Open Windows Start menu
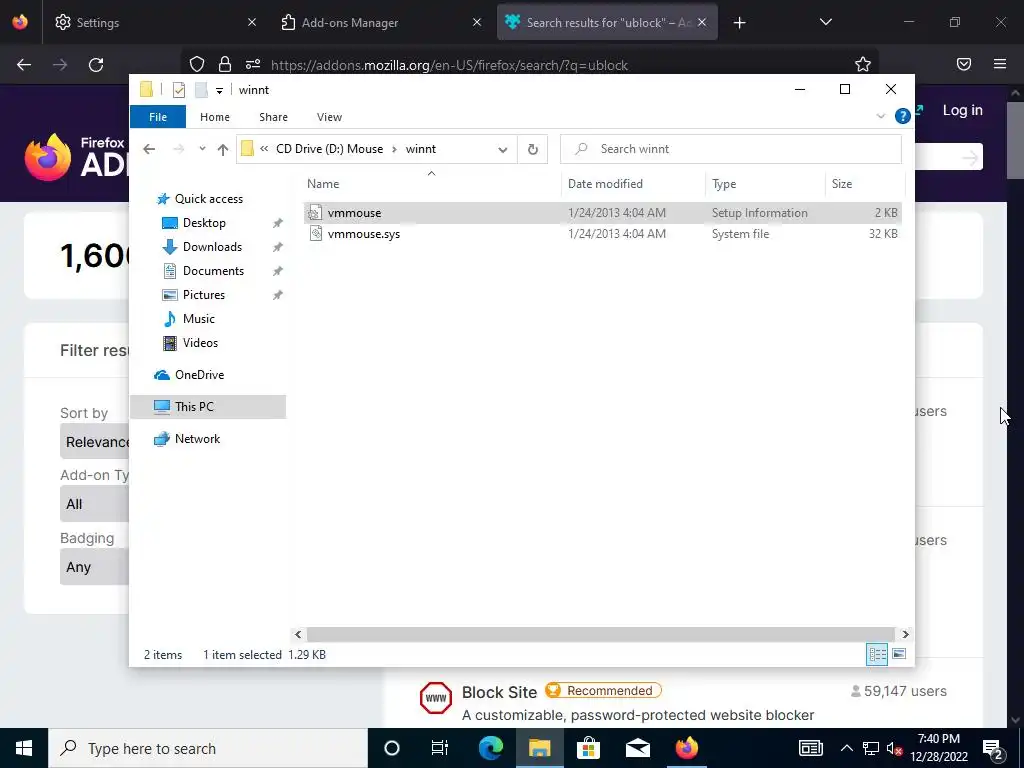The height and width of the screenshot is (768, 1024). pos(24,748)
